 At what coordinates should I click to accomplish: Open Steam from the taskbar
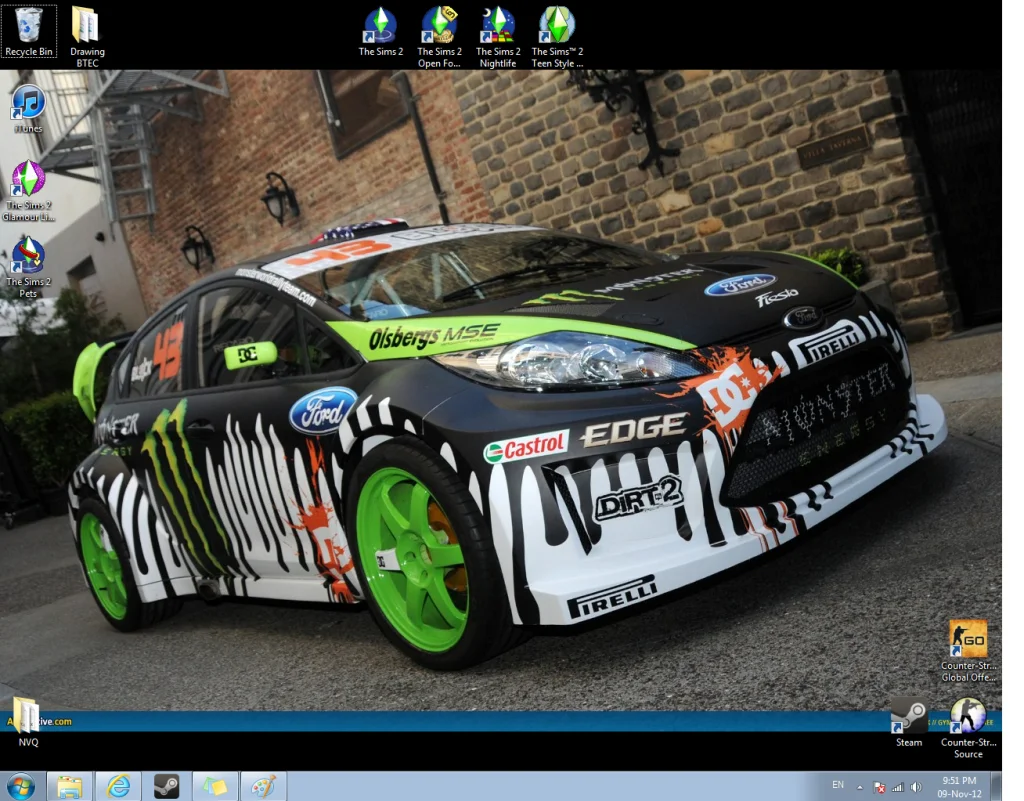(167, 787)
